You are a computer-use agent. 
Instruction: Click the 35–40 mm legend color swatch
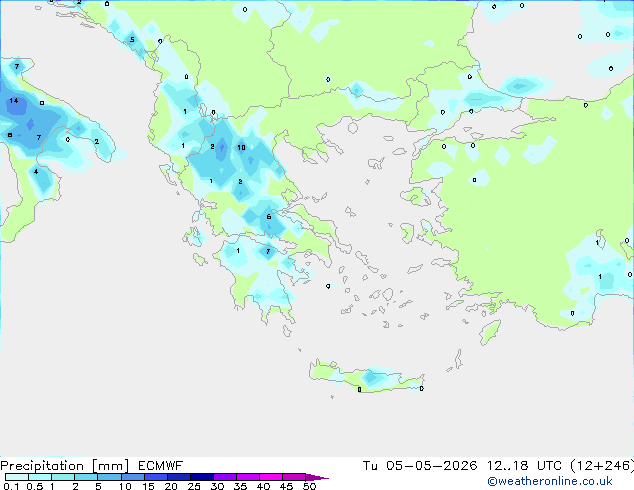[x=247, y=477]
